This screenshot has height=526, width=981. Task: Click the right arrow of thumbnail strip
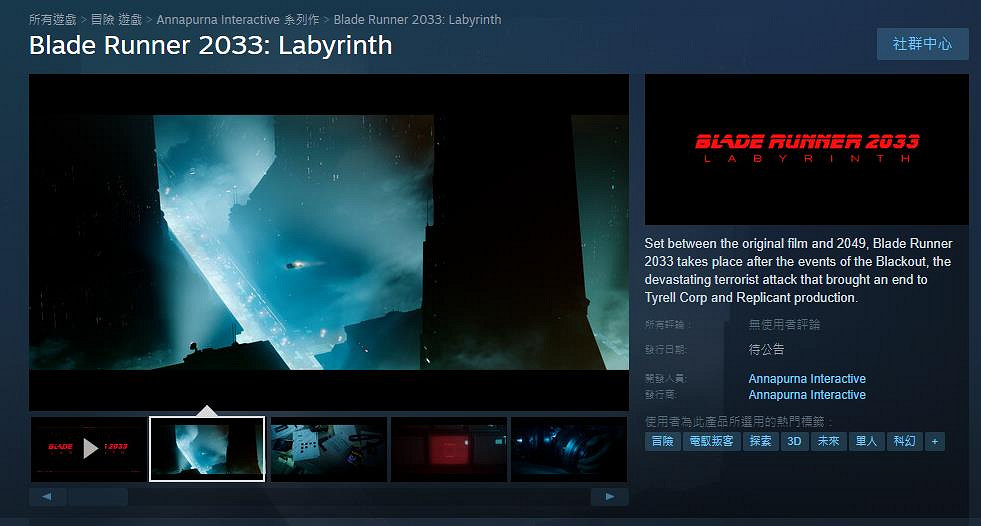[609, 497]
